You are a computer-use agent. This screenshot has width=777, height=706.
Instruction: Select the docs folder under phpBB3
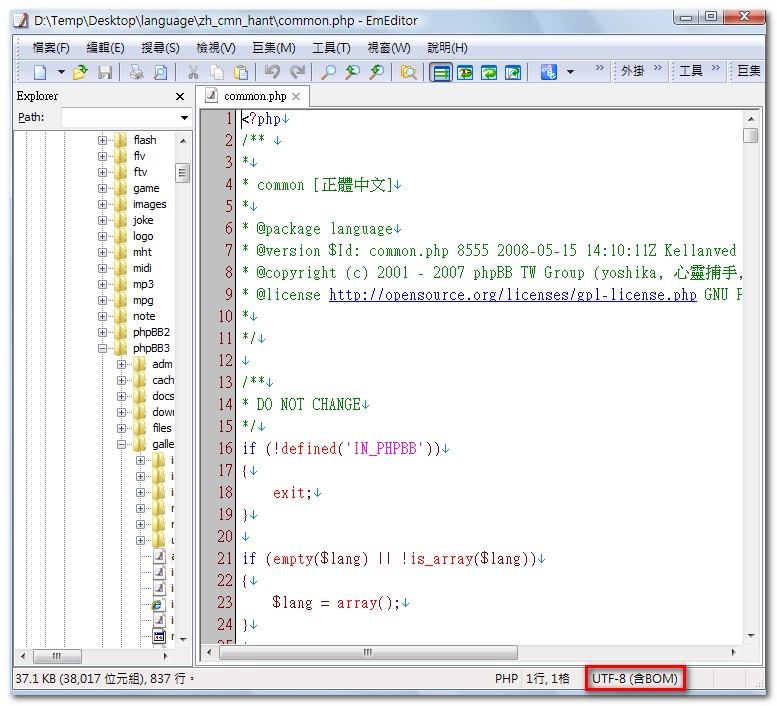(x=163, y=396)
